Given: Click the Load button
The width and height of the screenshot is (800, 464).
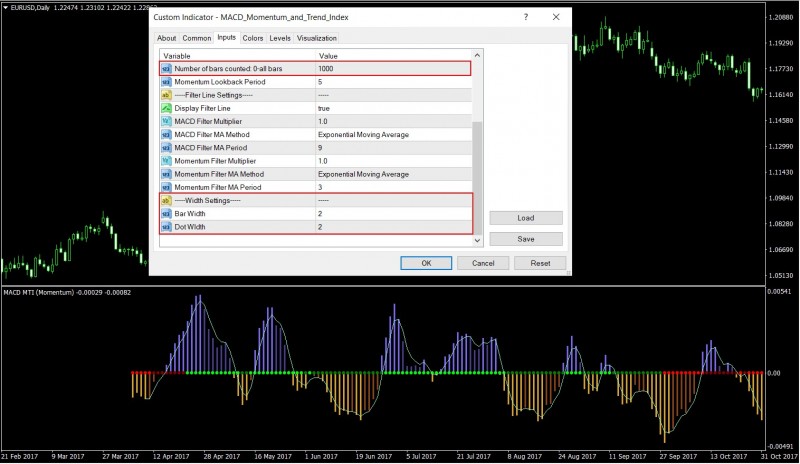Looking at the screenshot, I should (526, 218).
